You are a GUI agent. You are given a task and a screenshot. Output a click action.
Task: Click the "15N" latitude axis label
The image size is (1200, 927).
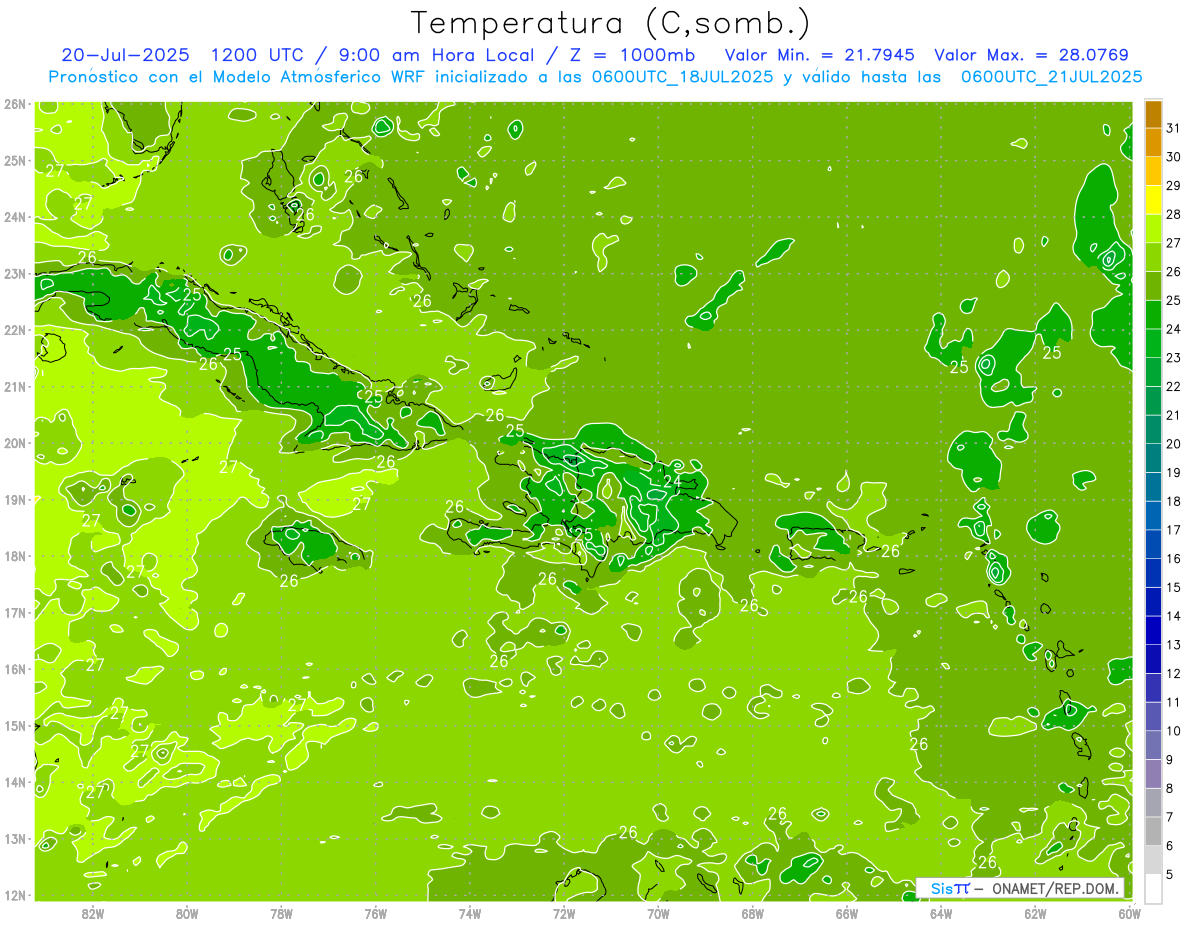click(x=15, y=725)
